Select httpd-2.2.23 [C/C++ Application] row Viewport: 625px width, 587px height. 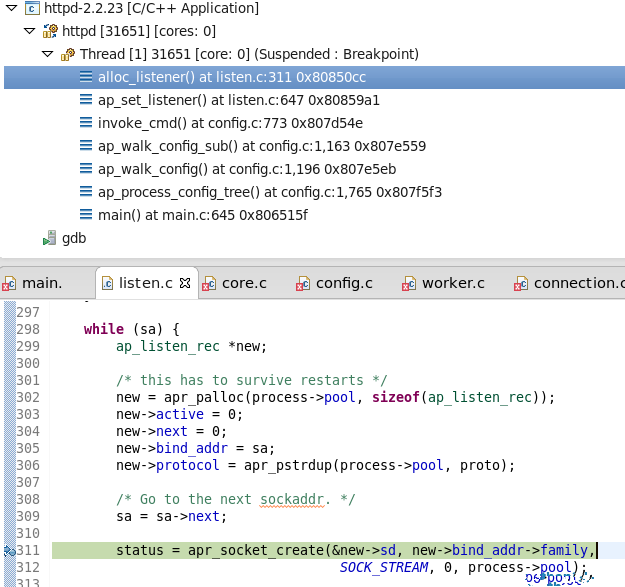coord(151,8)
